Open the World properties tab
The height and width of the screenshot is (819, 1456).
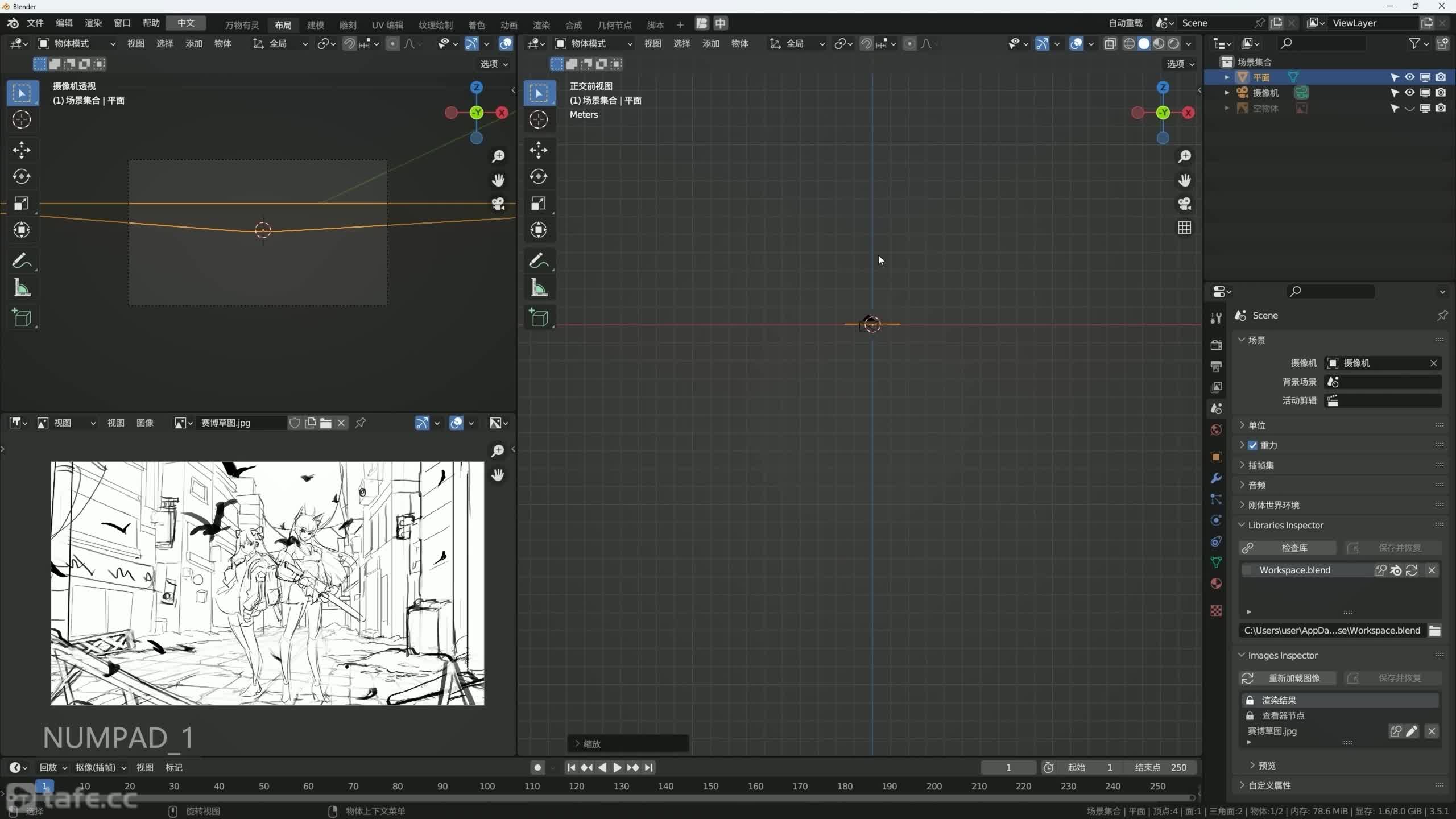point(1216,430)
